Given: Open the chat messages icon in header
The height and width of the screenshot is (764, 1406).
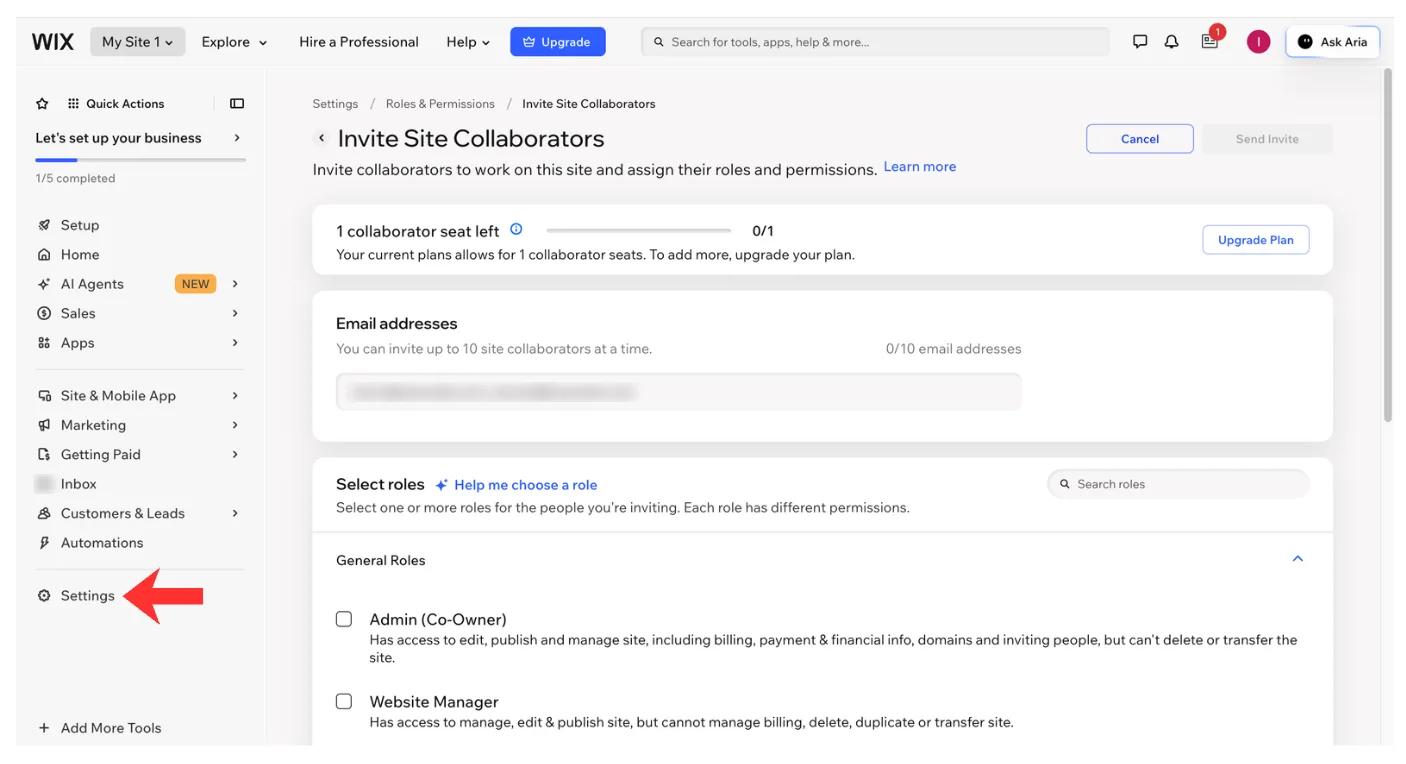Looking at the screenshot, I should pos(1140,42).
